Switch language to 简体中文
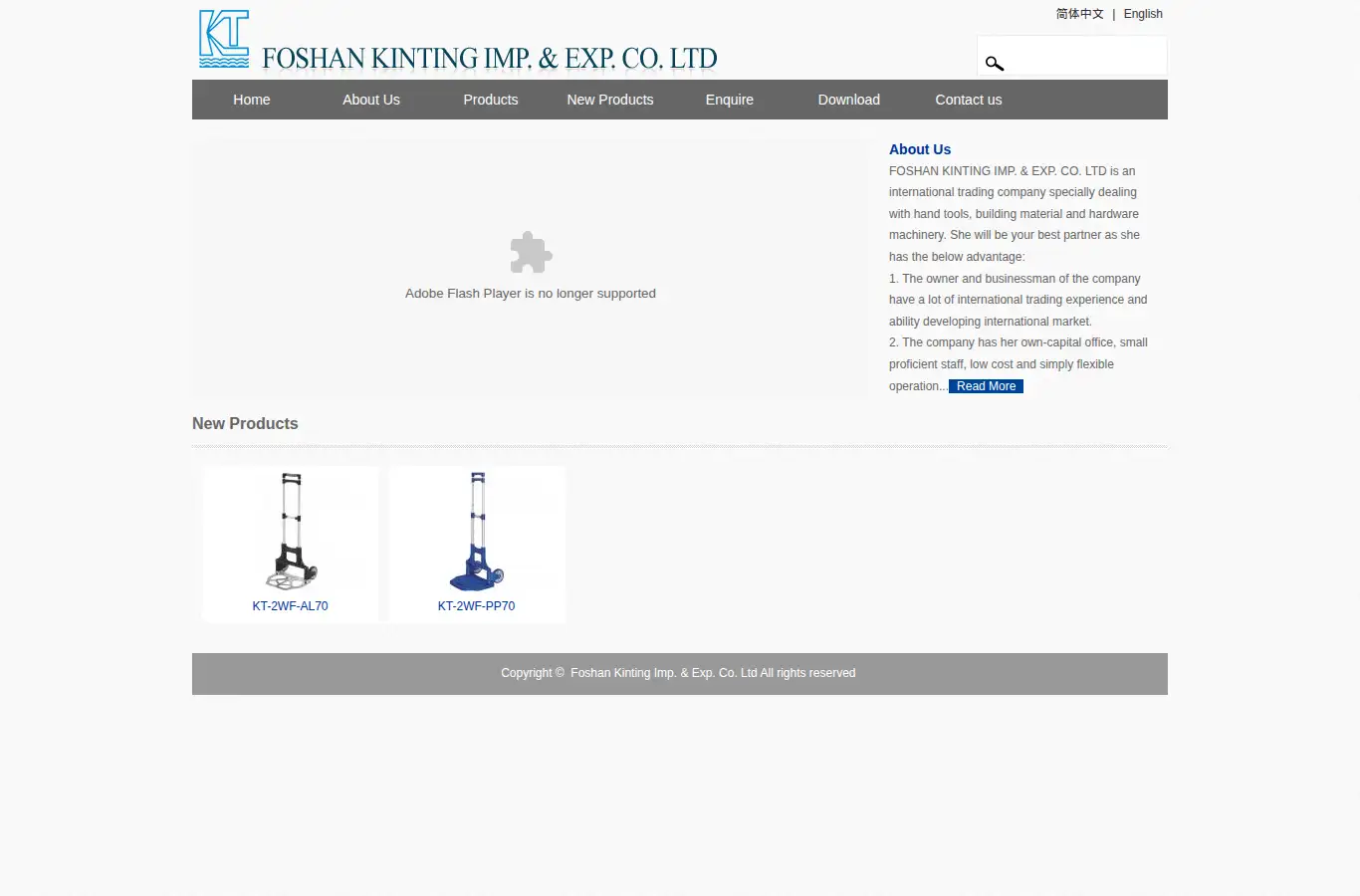 point(1079,14)
